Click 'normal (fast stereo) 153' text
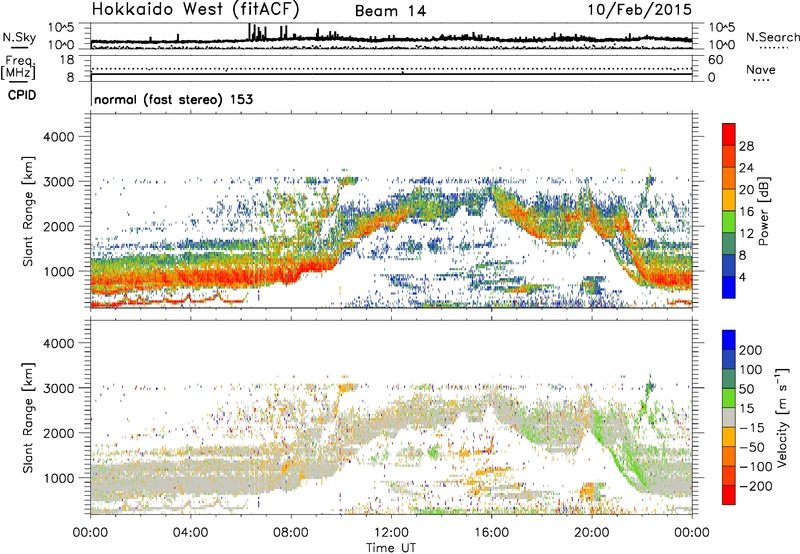 click(173, 99)
